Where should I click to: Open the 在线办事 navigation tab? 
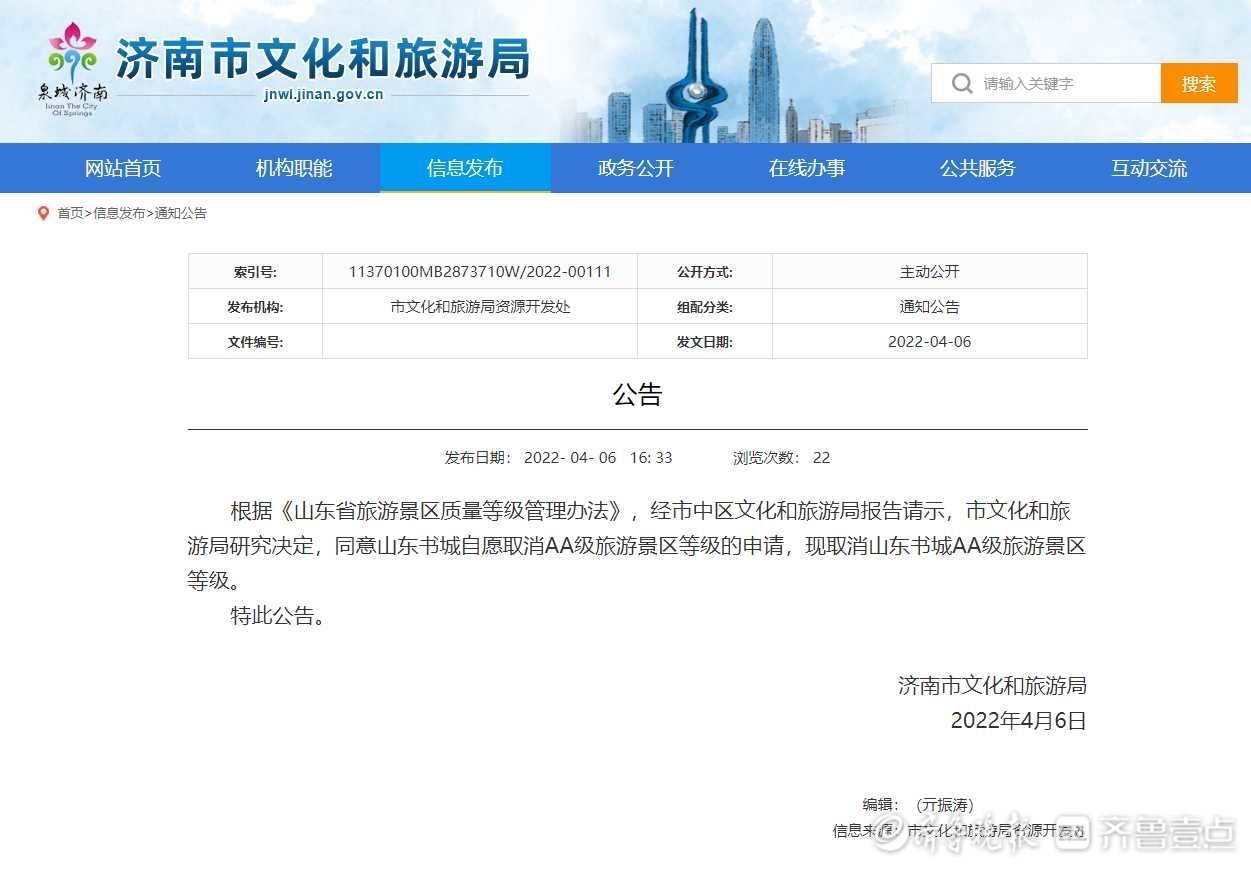(807, 168)
